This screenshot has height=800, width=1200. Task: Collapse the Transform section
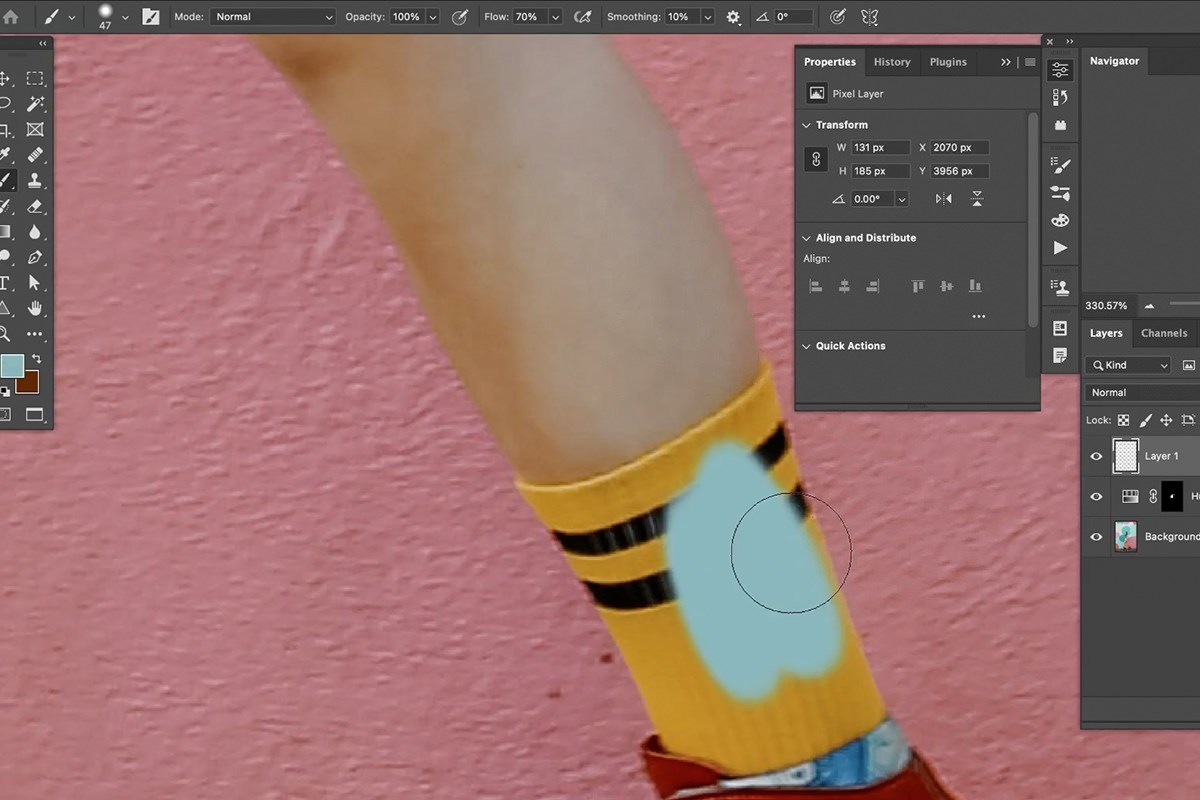pyautogui.click(x=806, y=125)
